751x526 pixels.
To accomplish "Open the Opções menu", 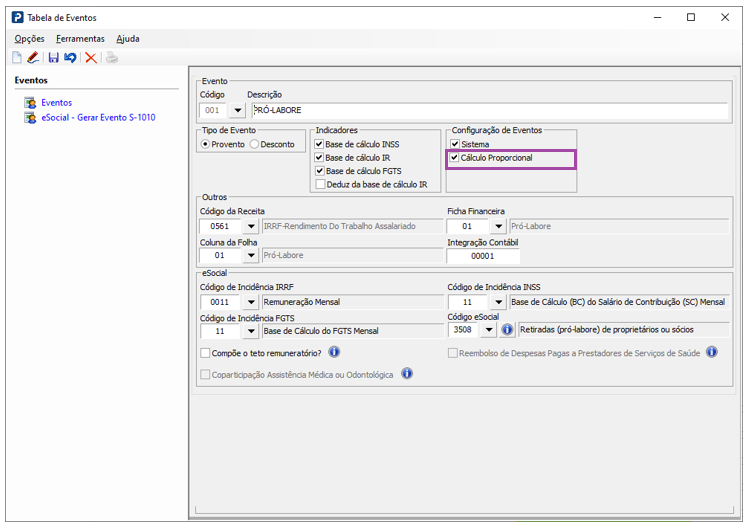I will [29, 38].
